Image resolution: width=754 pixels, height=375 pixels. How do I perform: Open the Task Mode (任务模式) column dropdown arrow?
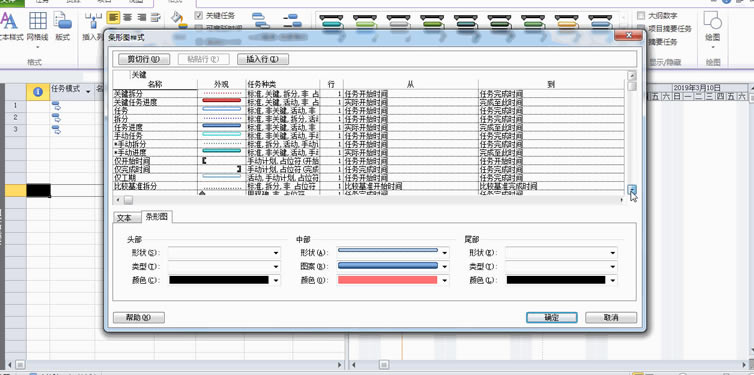click(88, 91)
